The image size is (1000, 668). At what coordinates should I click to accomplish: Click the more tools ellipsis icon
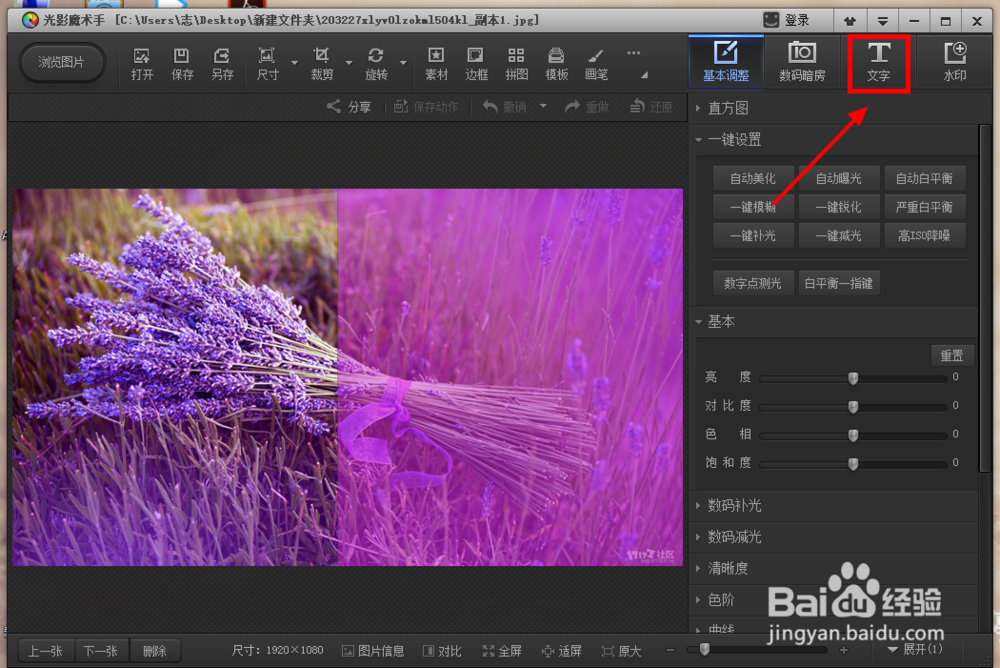633,53
